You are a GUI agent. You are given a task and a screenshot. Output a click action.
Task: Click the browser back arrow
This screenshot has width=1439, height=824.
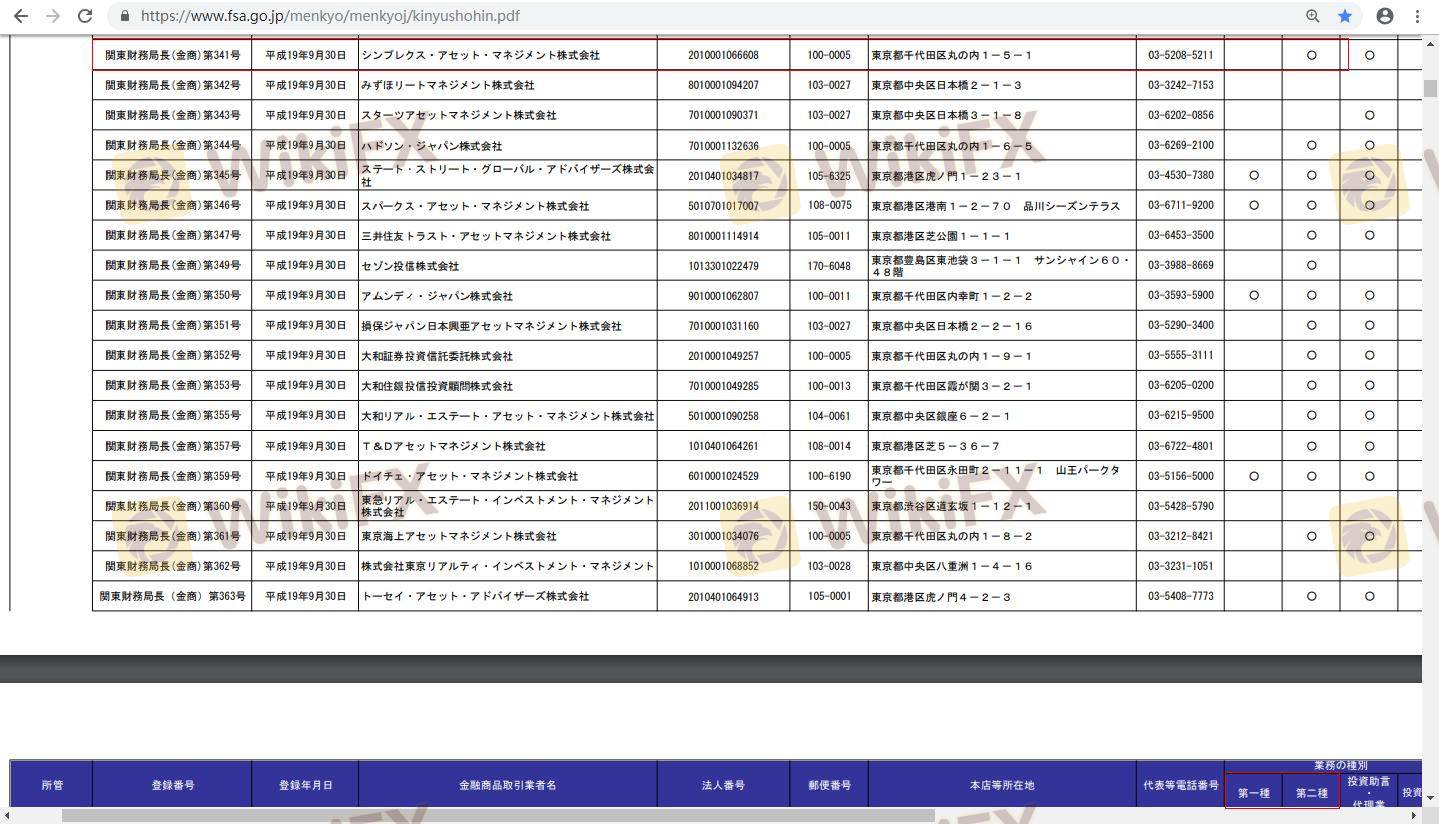21,16
